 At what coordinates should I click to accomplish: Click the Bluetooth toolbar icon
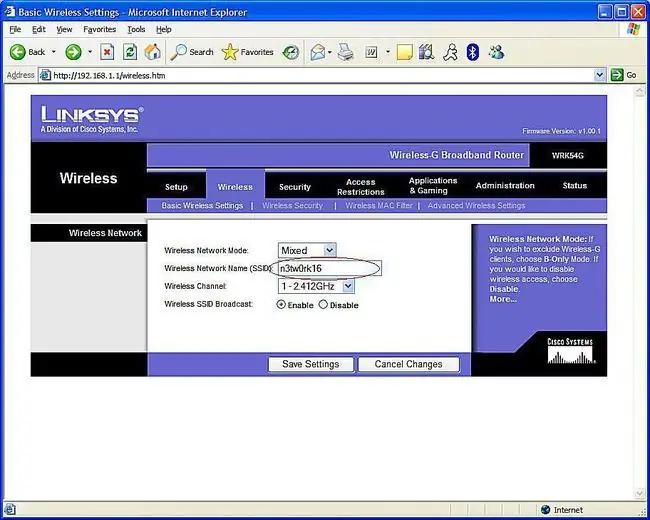473,52
